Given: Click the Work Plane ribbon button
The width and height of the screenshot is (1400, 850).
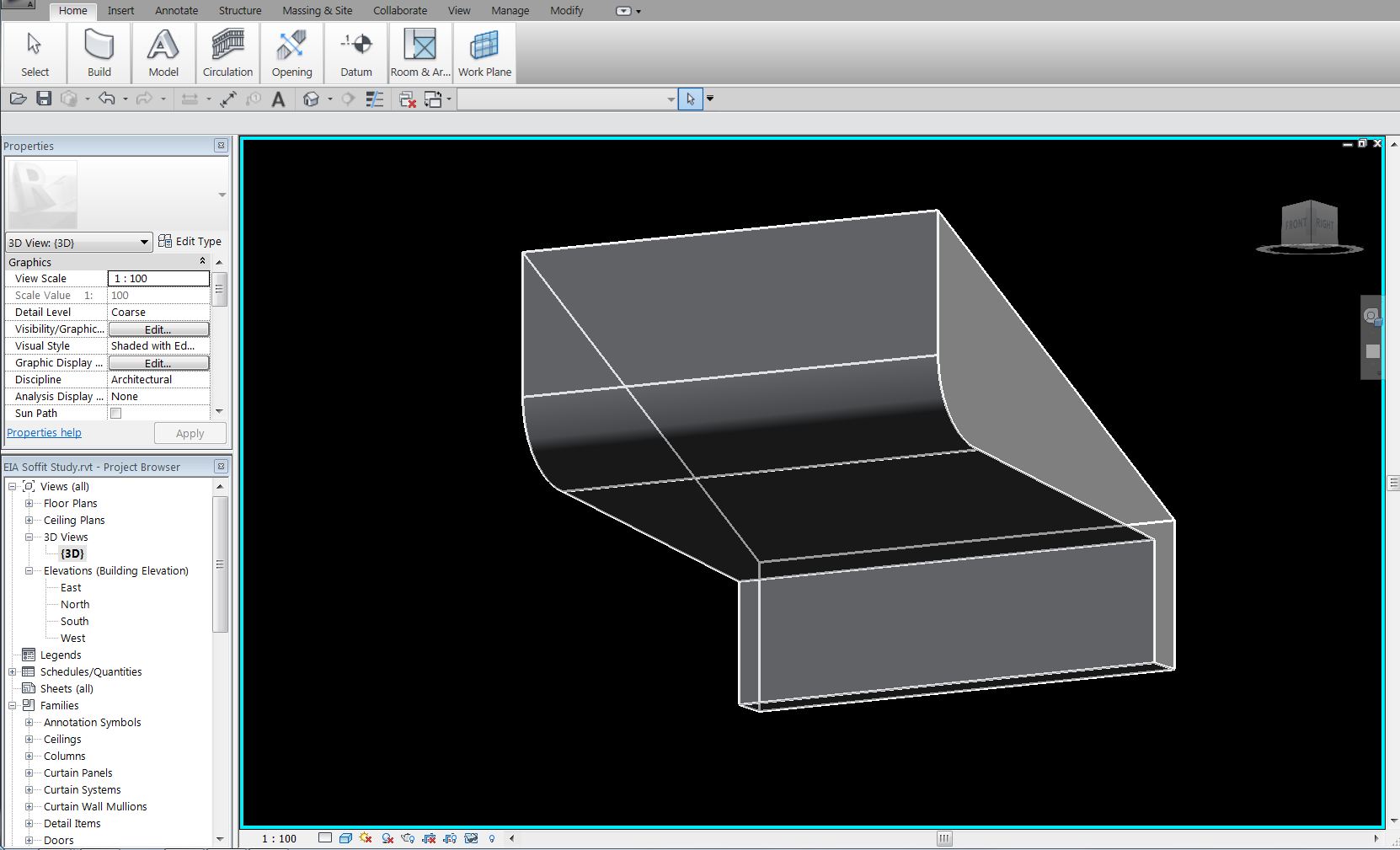Looking at the screenshot, I should (484, 53).
